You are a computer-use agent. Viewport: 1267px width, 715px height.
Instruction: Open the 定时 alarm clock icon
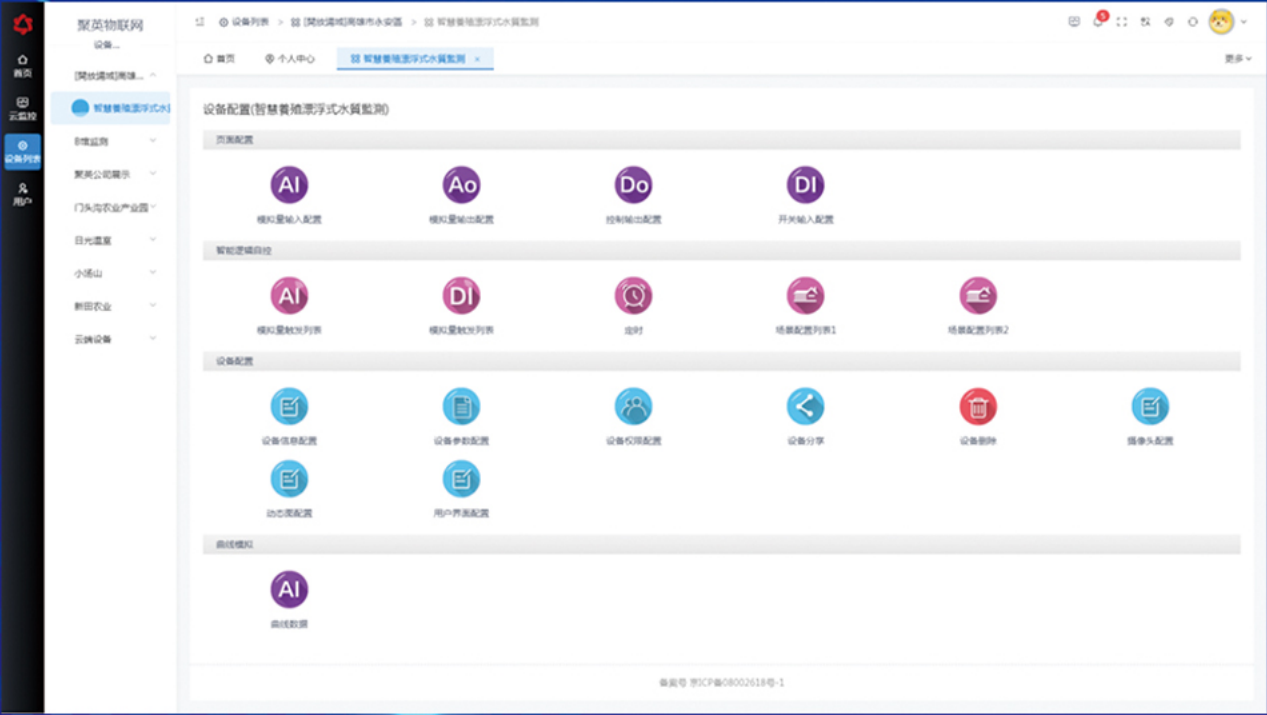point(634,296)
